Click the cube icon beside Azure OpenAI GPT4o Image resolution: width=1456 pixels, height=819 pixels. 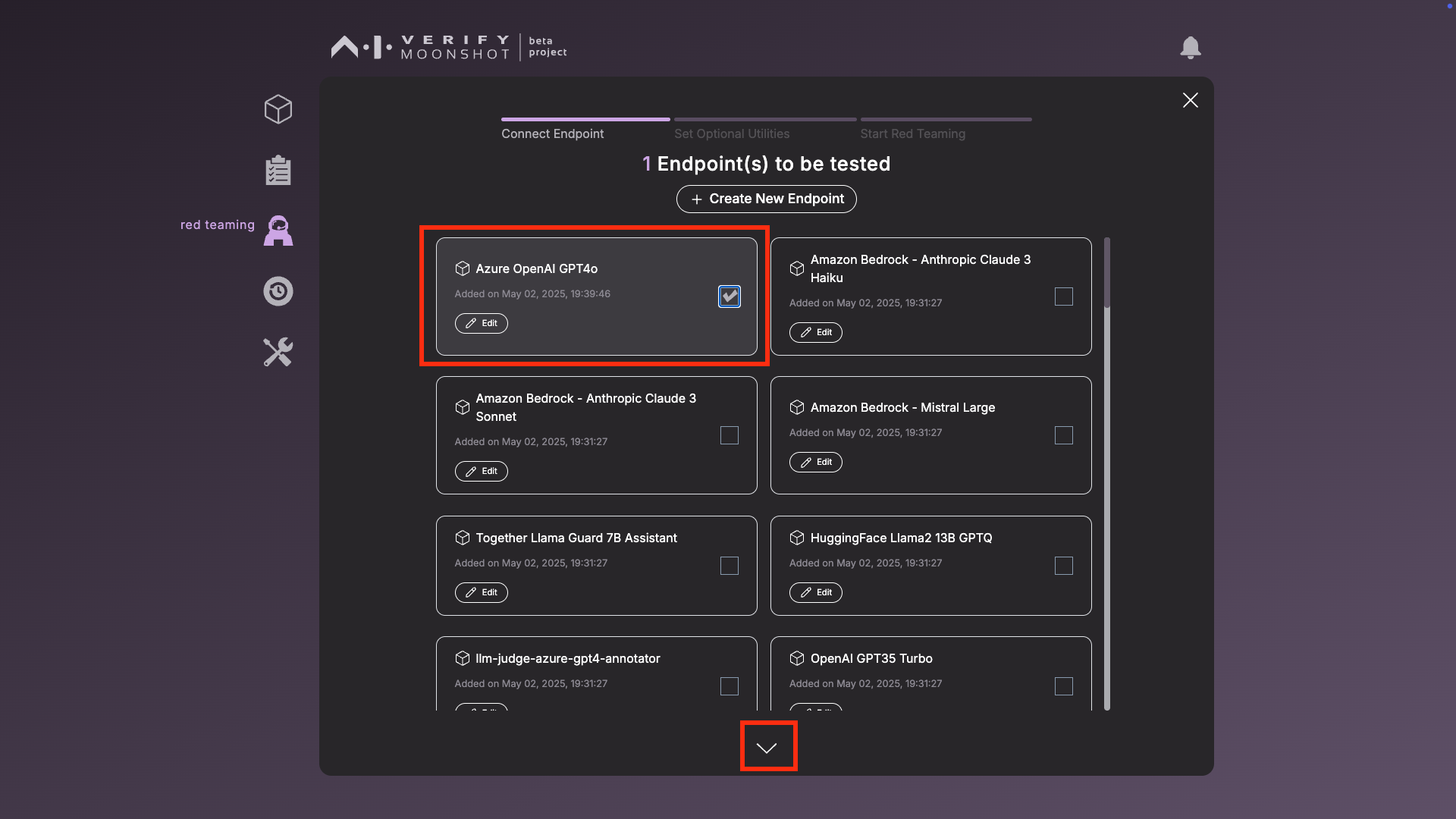click(463, 268)
